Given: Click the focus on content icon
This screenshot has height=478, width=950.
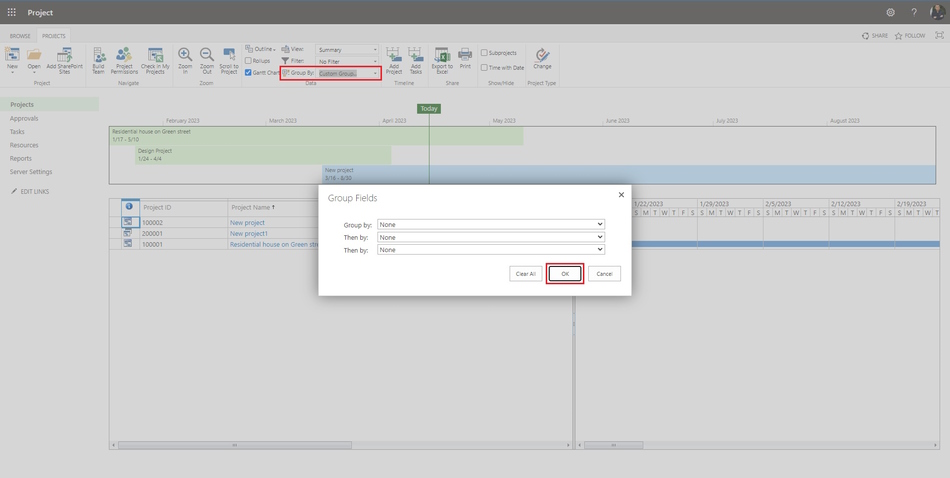Looking at the screenshot, I should tap(940, 36).
